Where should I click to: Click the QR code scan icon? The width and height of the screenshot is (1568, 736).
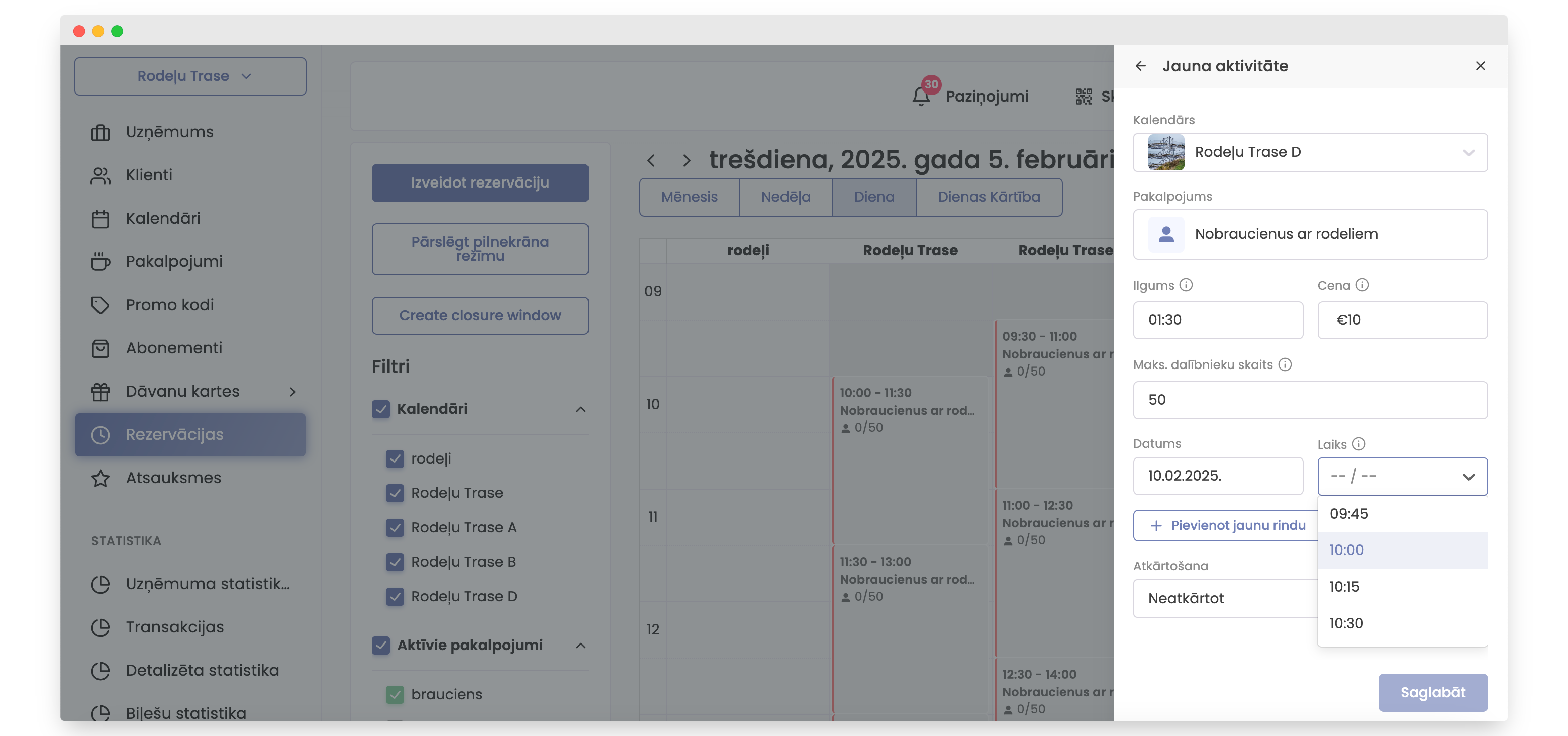(x=1084, y=96)
